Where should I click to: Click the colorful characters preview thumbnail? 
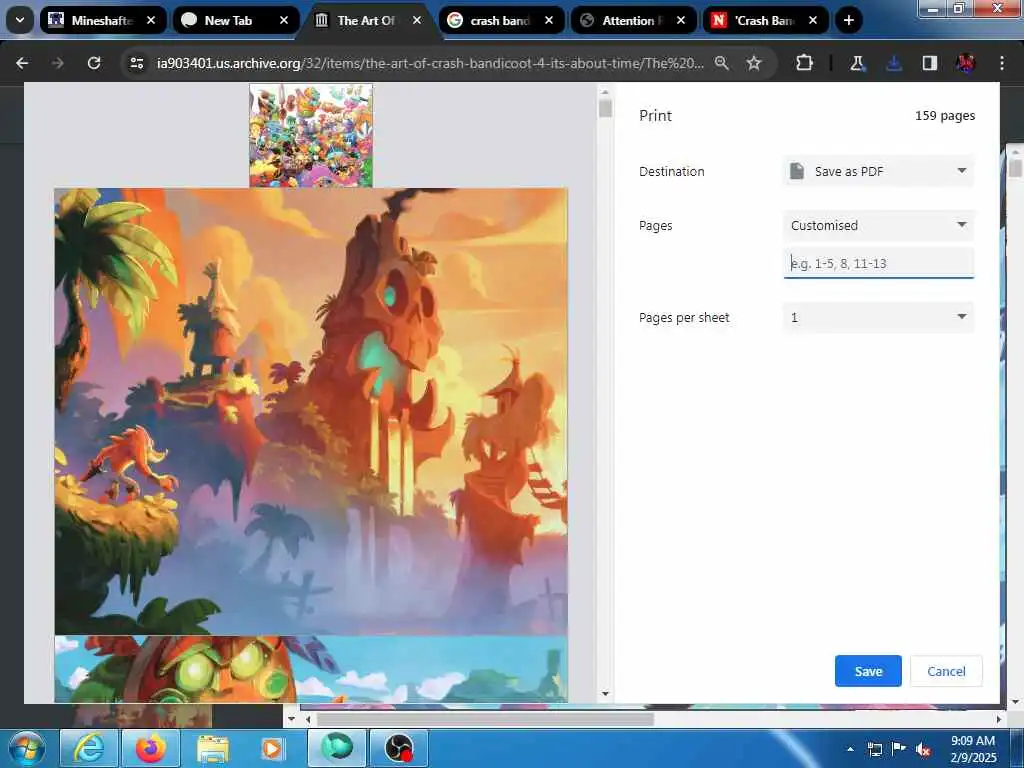pyautogui.click(x=311, y=135)
